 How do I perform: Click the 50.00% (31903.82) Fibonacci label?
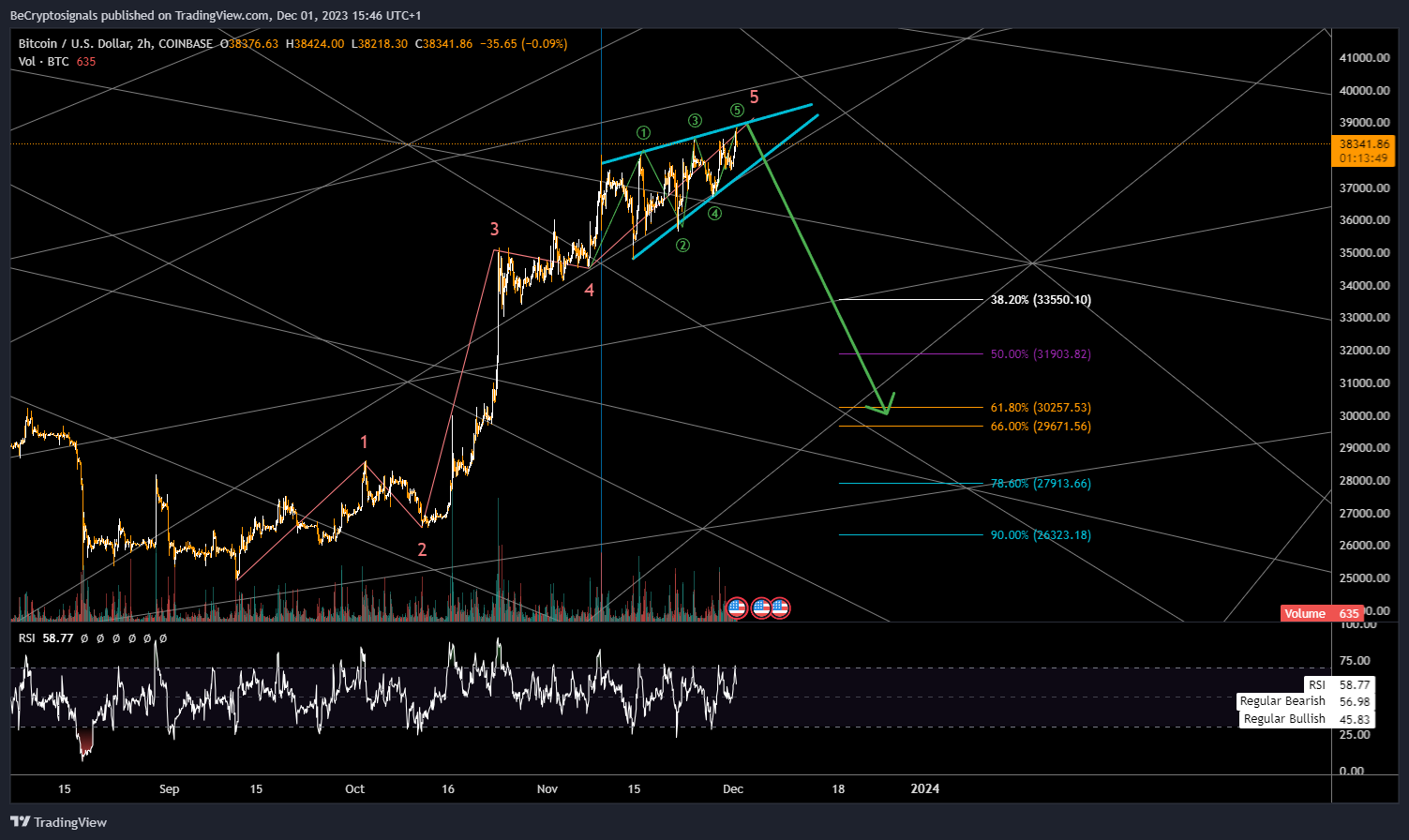1041,354
